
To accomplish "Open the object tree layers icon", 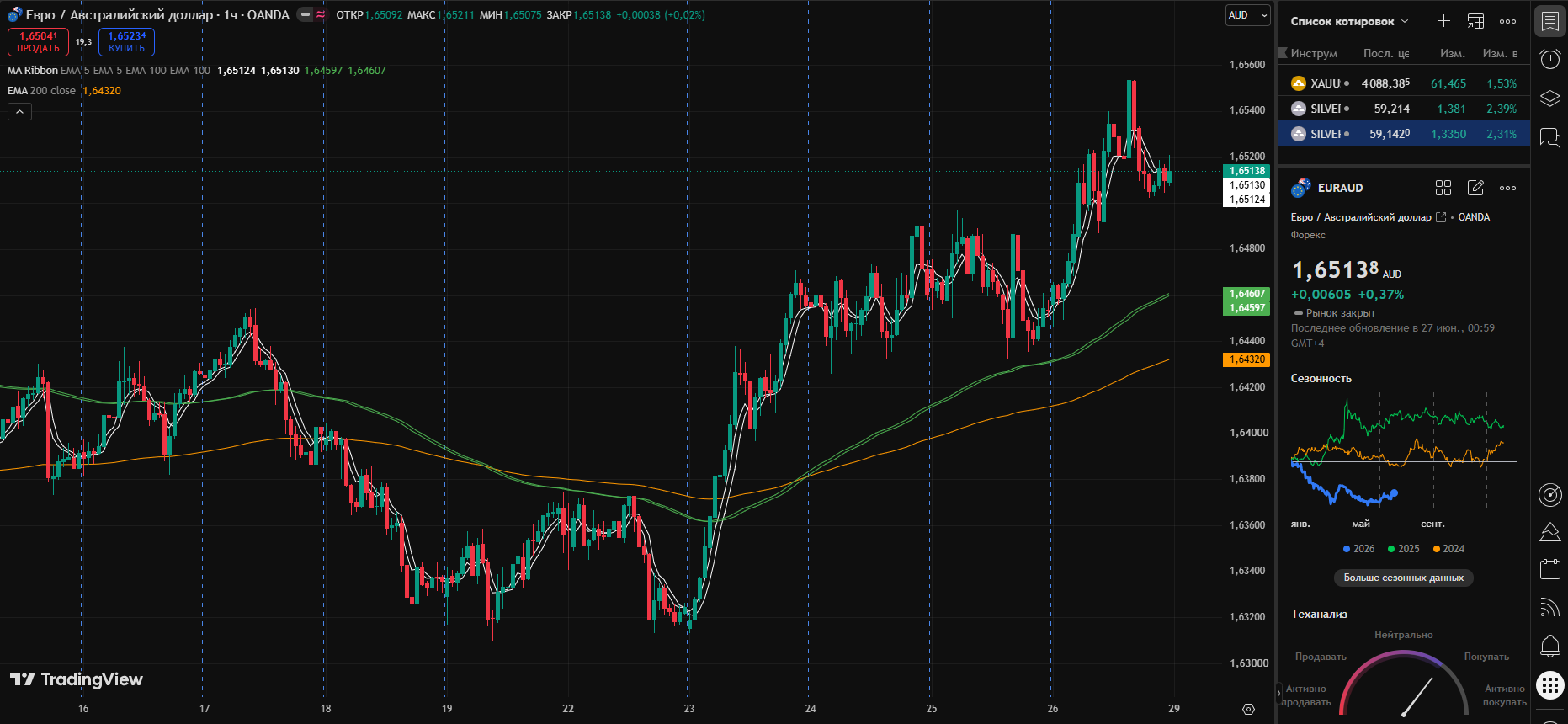I will 1550,98.
